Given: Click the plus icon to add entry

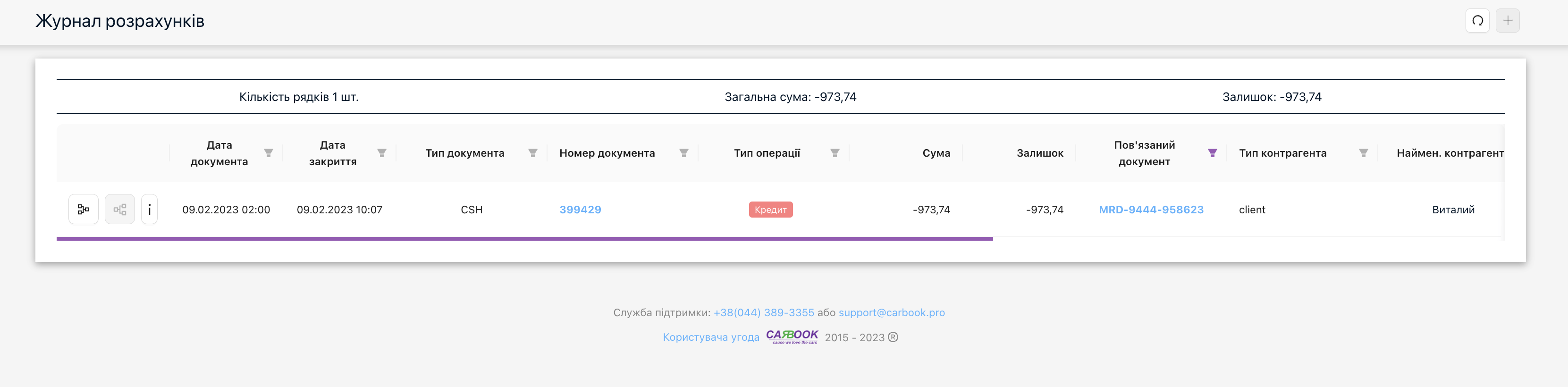Looking at the screenshot, I should [1507, 21].
